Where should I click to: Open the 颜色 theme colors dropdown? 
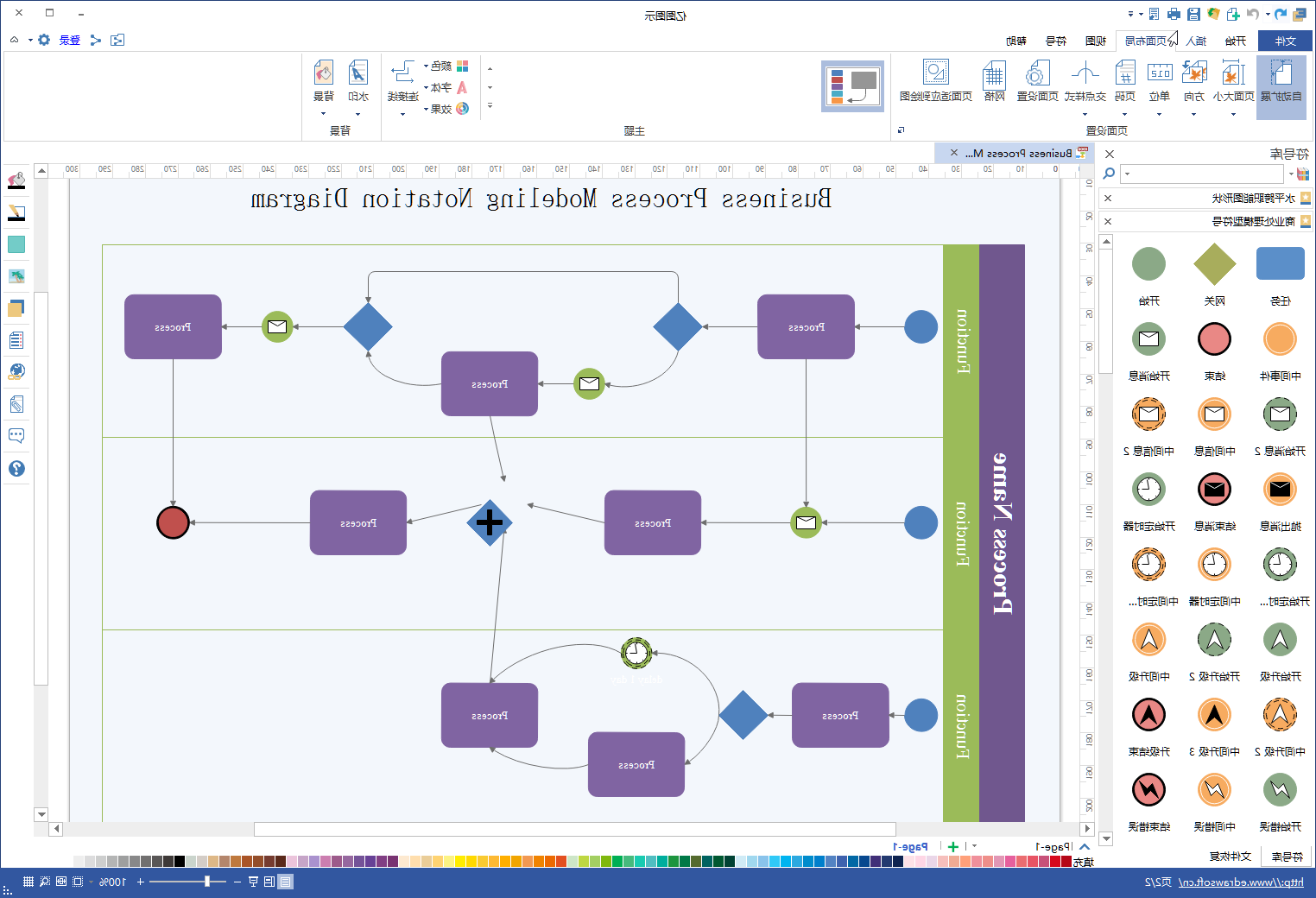(446, 66)
